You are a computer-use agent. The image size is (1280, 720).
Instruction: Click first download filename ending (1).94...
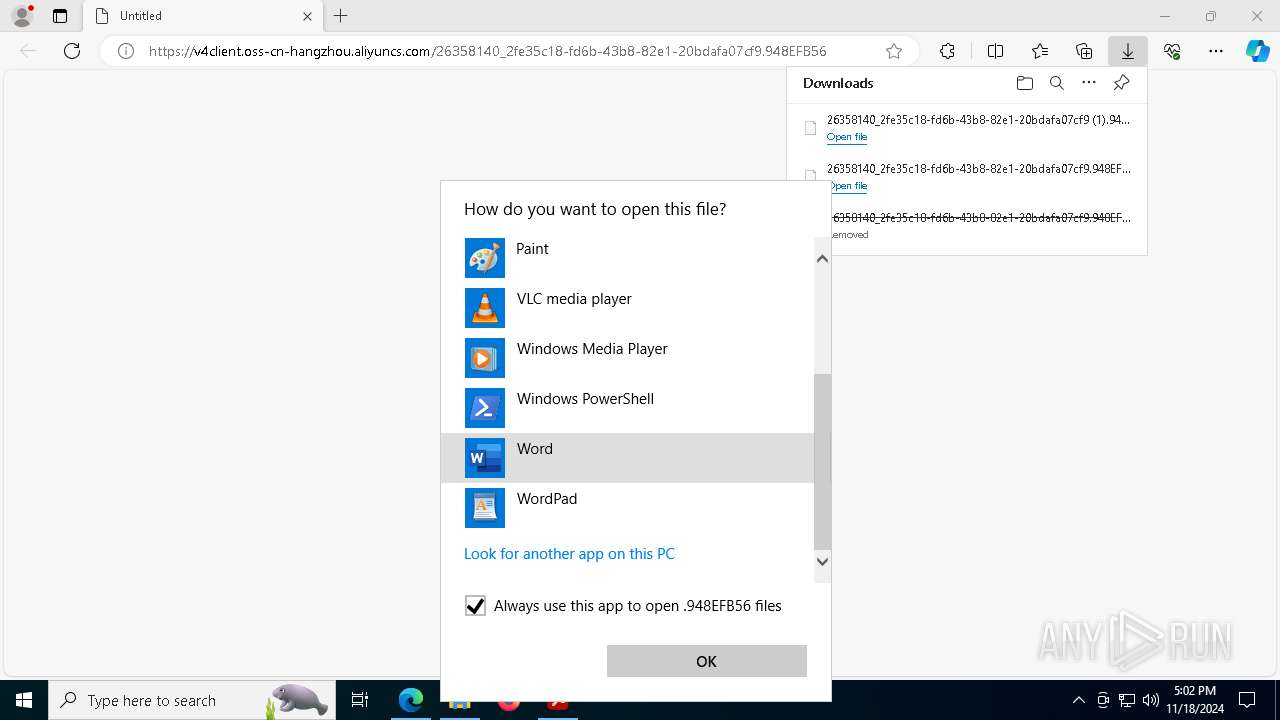(978, 120)
